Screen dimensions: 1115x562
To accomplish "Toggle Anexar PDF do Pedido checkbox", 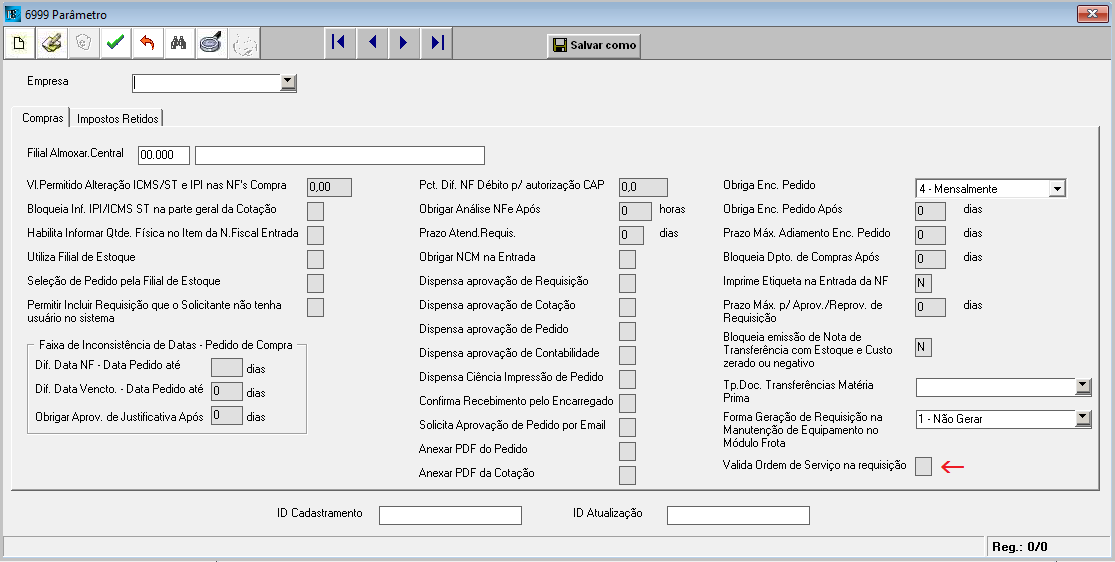I will tap(627, 451).
